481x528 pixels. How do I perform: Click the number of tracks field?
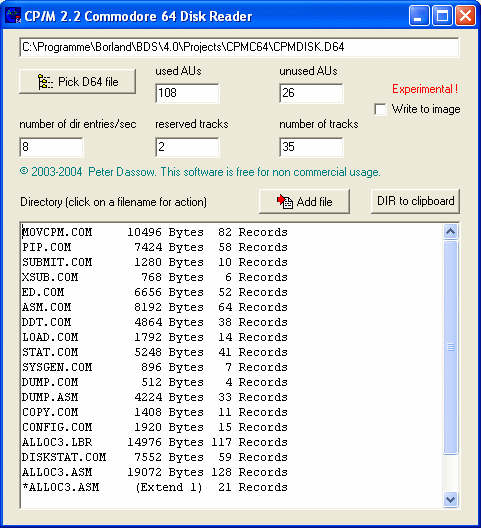coord(311,147)
